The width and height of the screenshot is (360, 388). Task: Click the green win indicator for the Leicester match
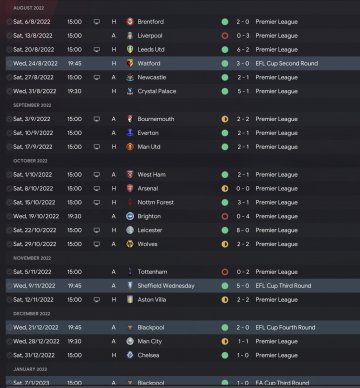tap(225, 230)
